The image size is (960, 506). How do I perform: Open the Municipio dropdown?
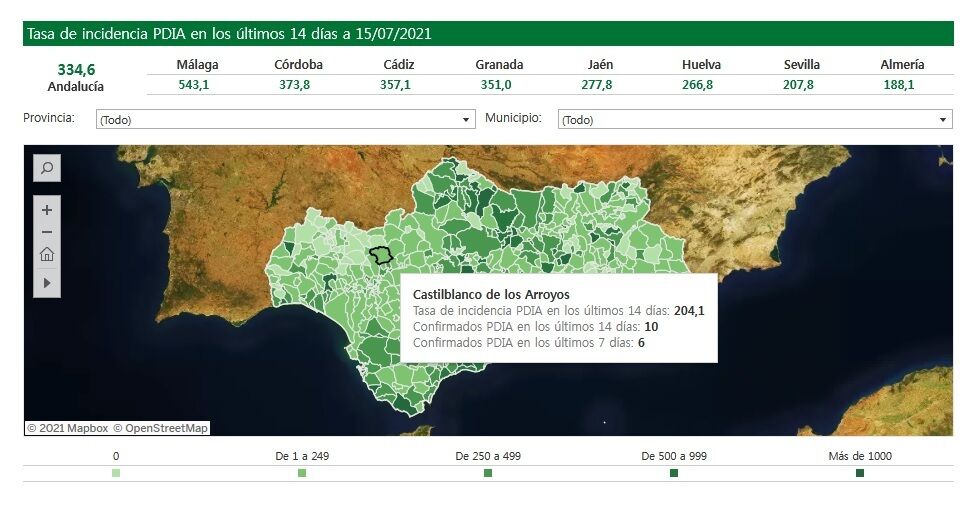click(x=754, y=120)
